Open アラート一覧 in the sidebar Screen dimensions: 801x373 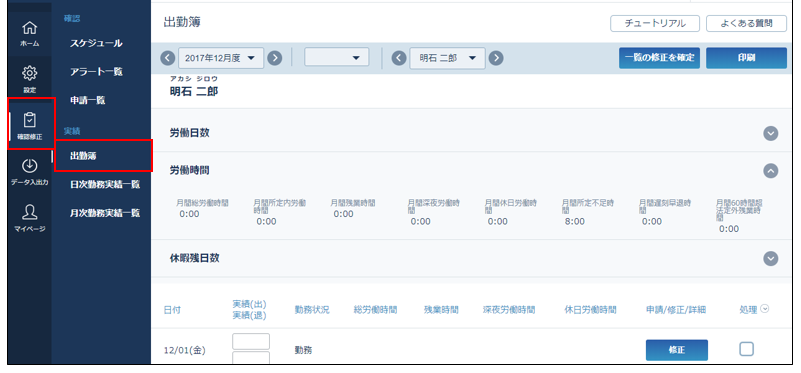[96, 72]
